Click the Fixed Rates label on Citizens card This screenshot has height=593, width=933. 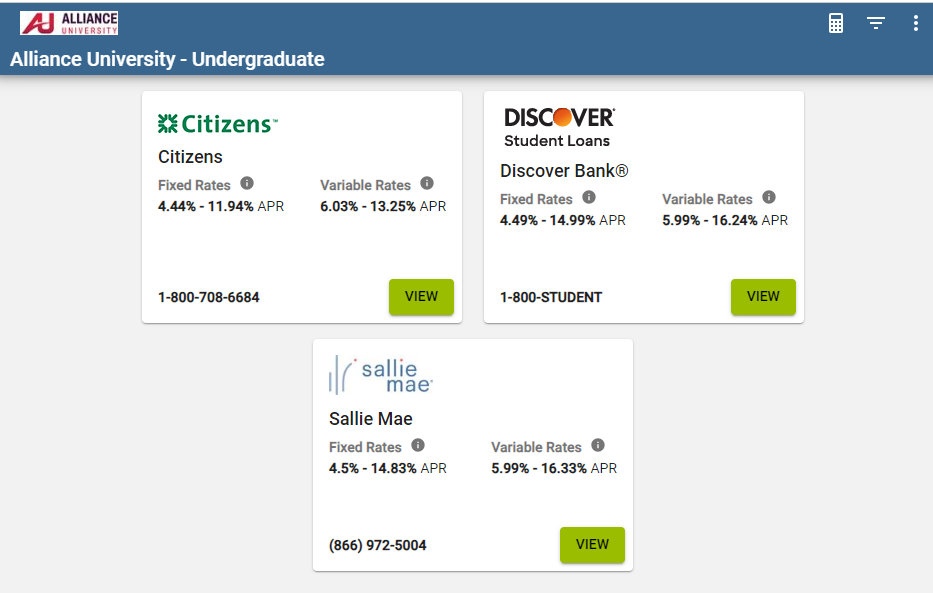(194, 186)
